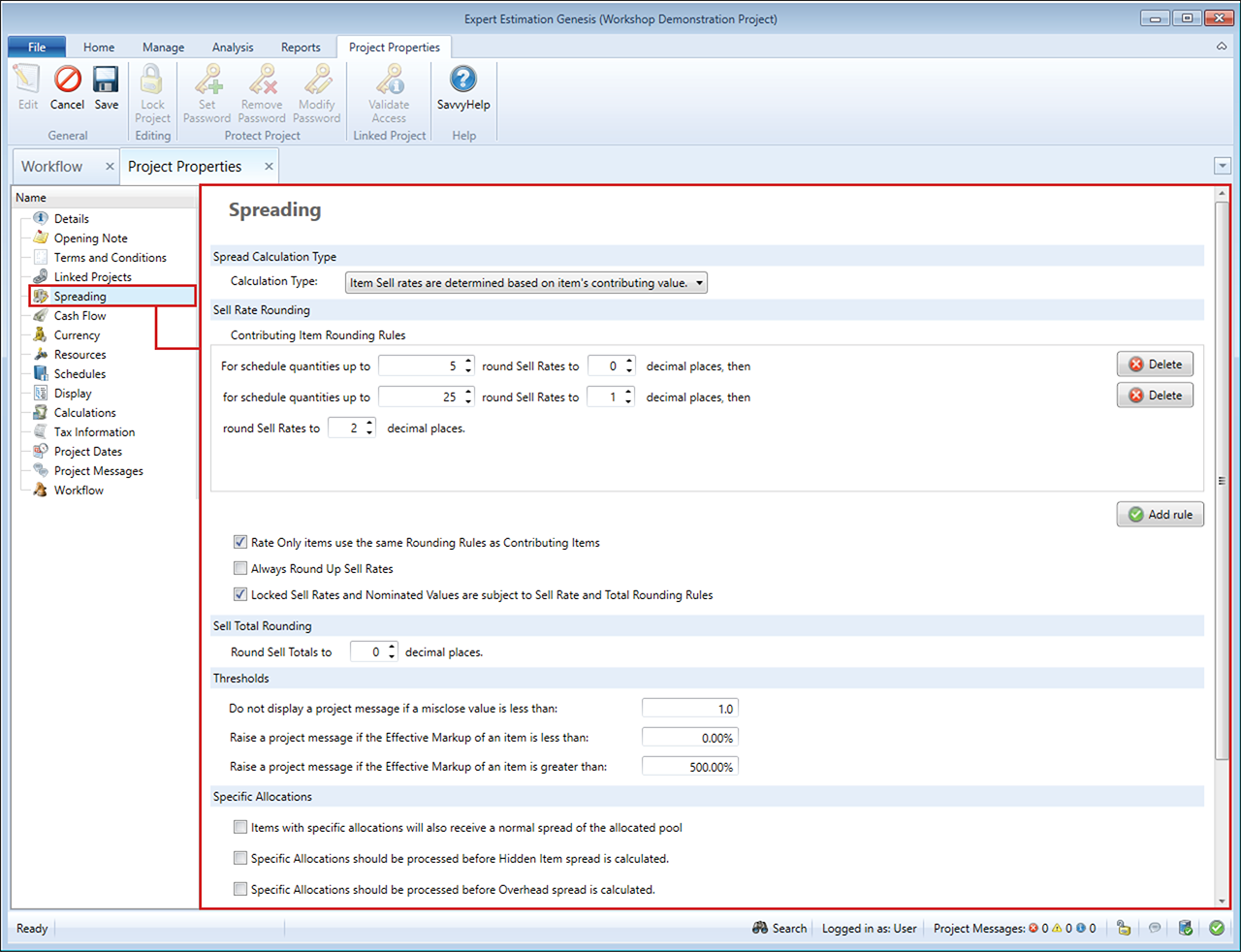Open Tax Information in the properties tree
Viewport: 1241px width, 952px height.
[94, 432]
